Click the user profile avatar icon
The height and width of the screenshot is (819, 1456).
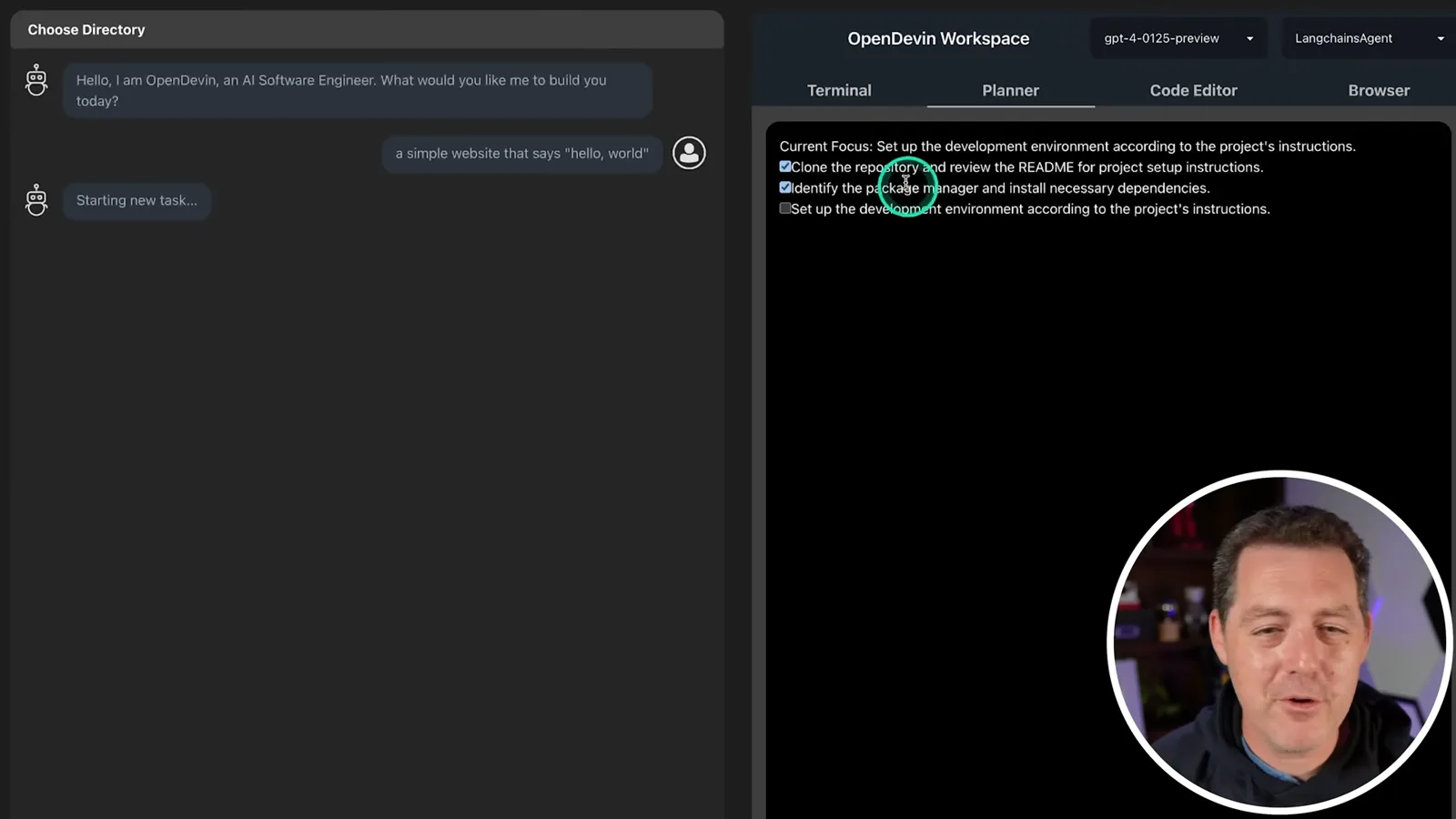689,153
